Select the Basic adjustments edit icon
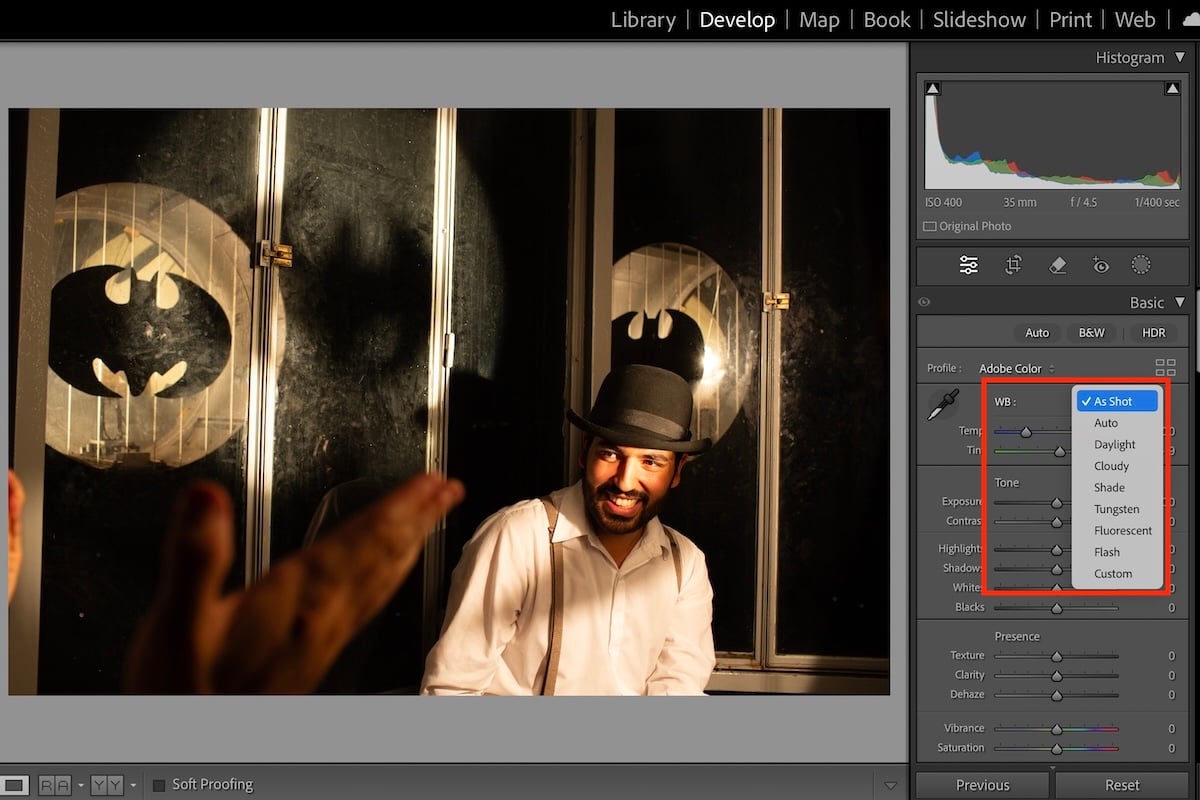 point(968,265)
